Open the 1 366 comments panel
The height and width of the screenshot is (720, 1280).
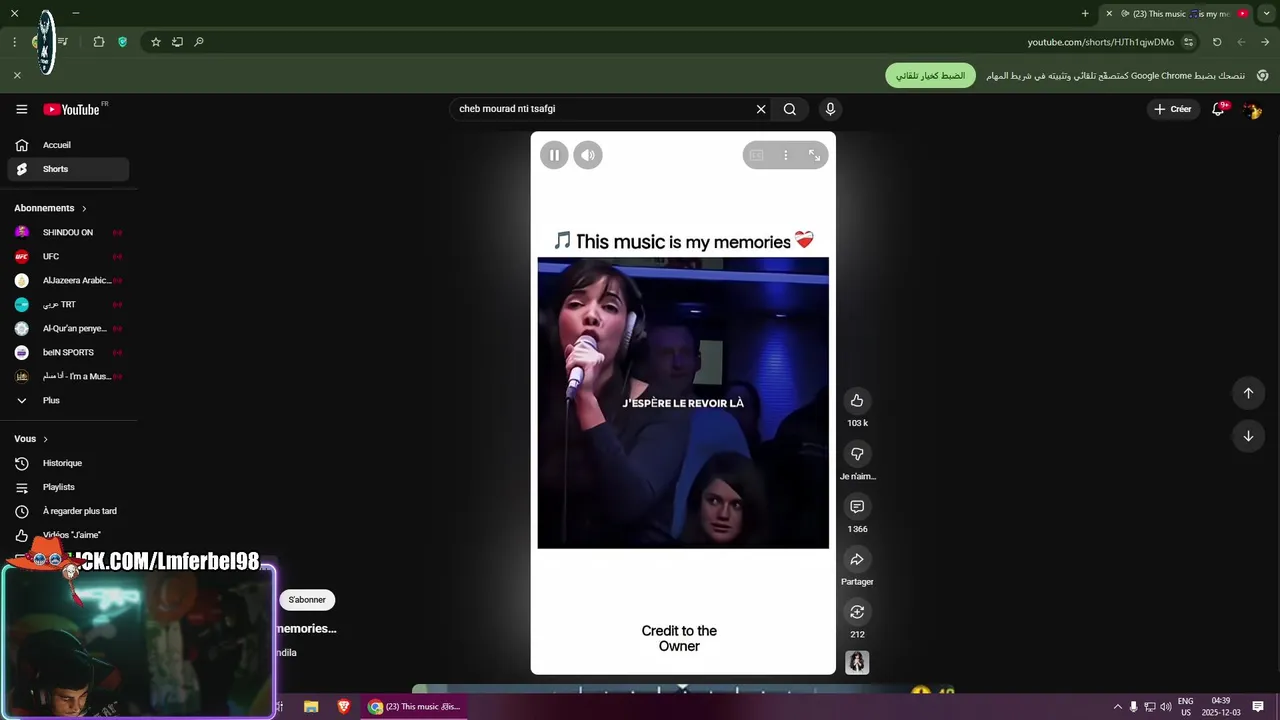pos(857,507)
